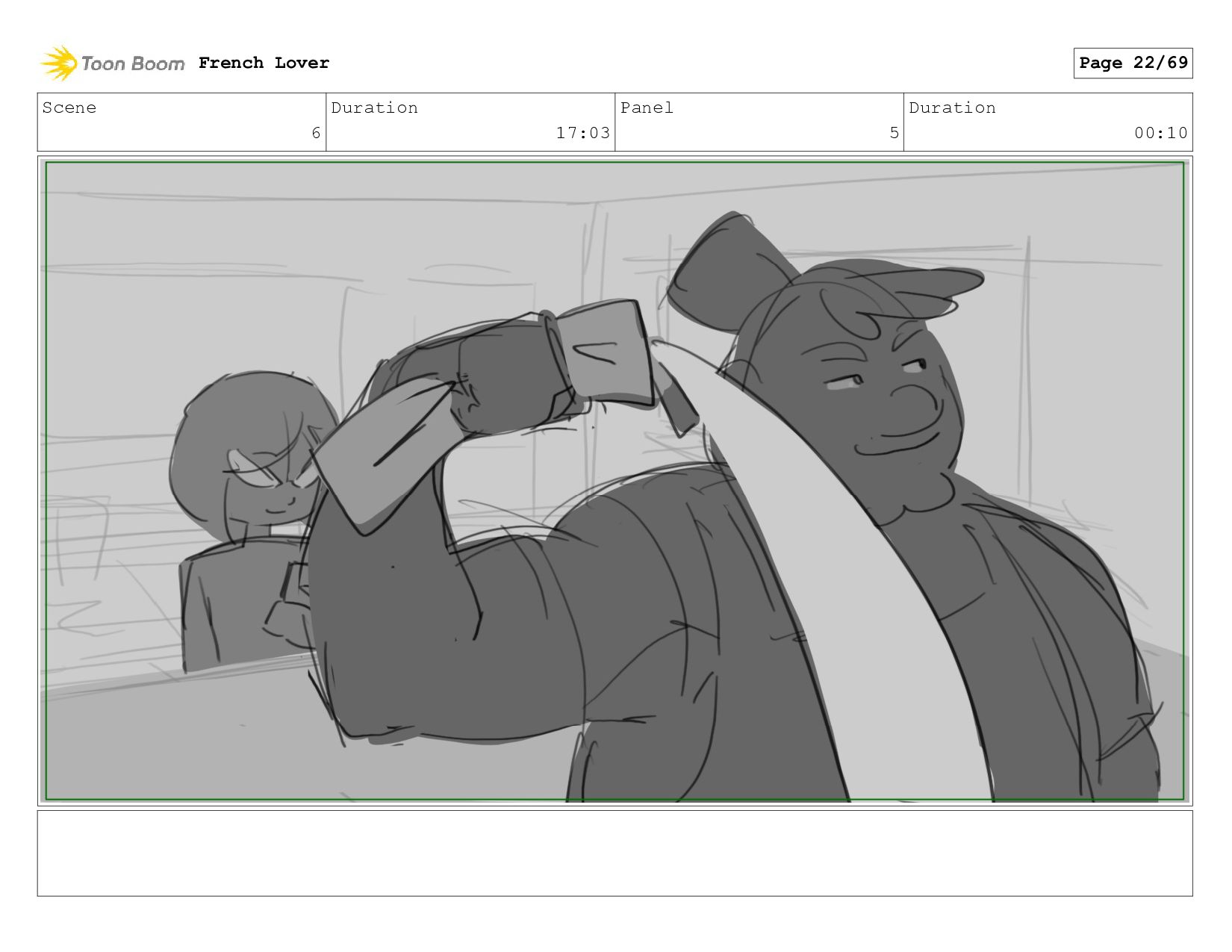Click the 'Page 22/69' indicator box
Screen dimensions: 1232x952
pos(1133,63)
